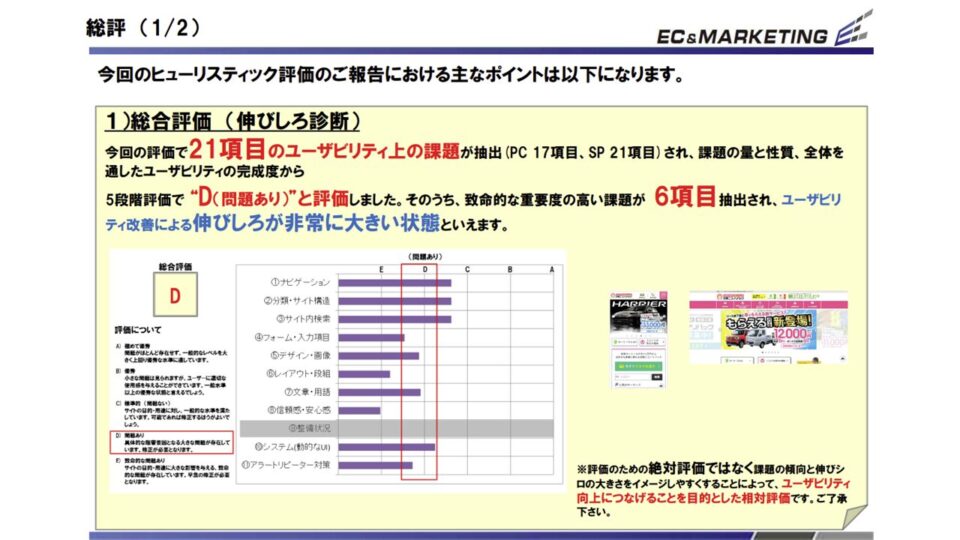Click the note text 絶対評価ではなく
The image size is (960, 540).
pyautogui.click(x=700, y=468)
